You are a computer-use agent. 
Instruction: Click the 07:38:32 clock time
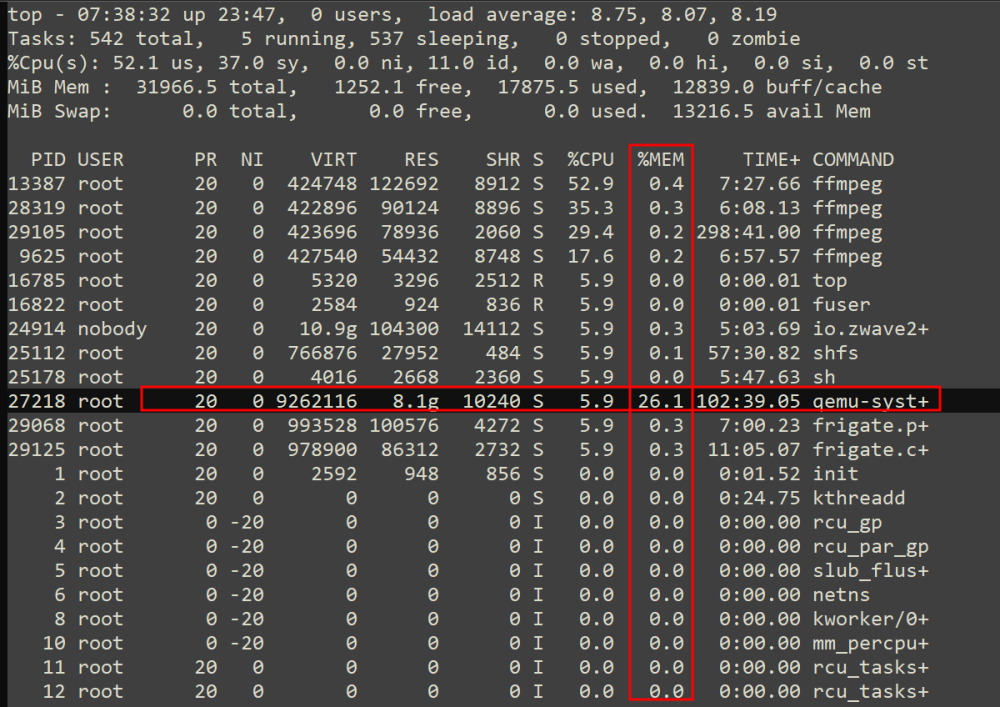[x=124, y=15]
